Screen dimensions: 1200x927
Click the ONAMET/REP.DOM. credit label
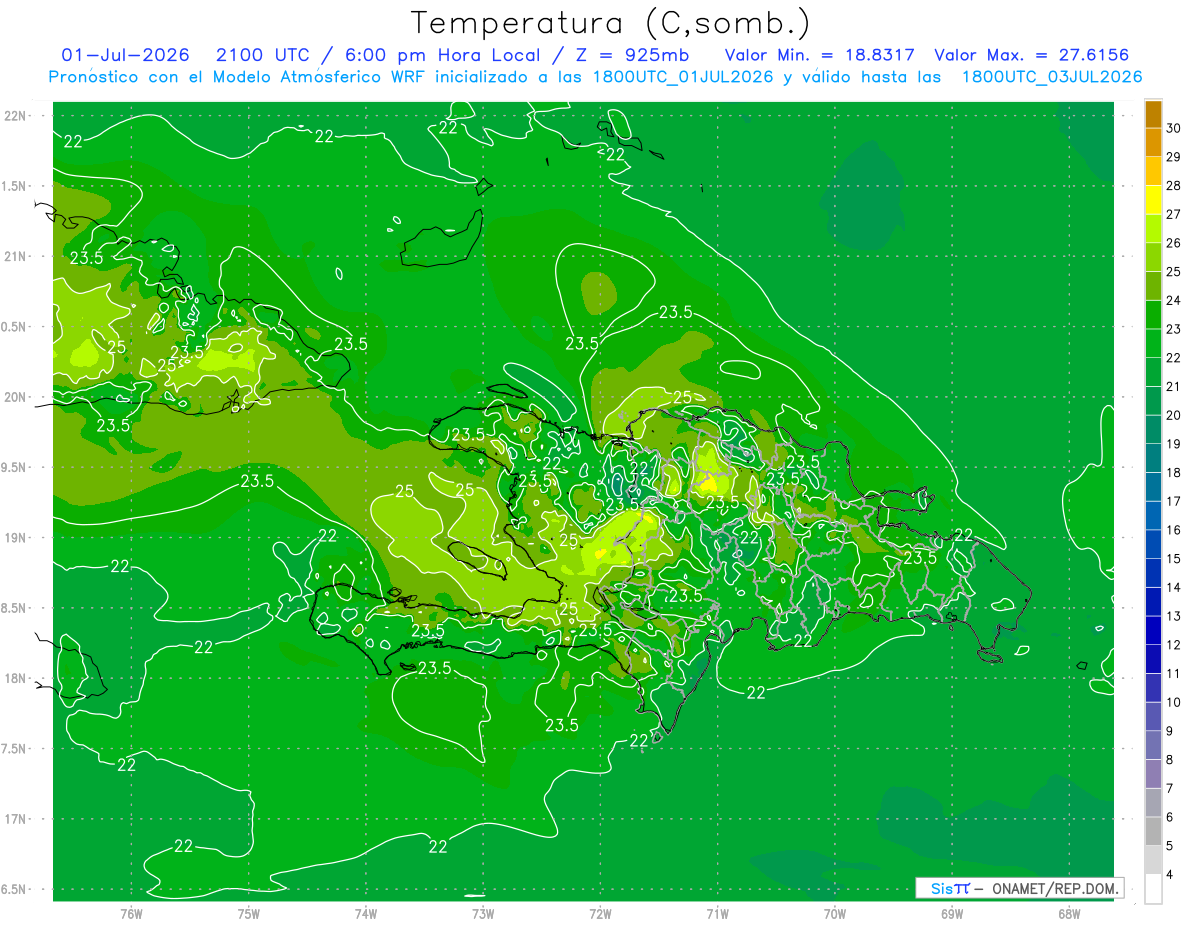point(1057,888)
